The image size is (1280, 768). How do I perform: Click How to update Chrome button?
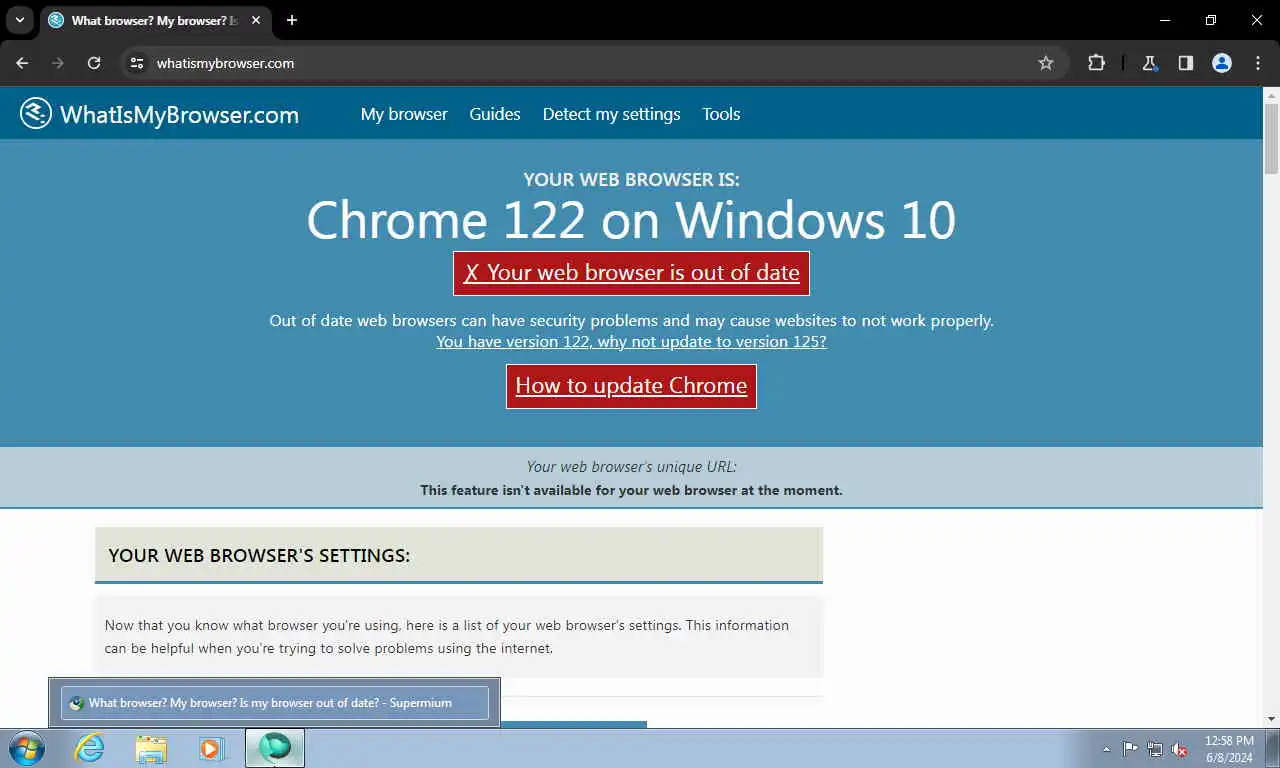631,386
